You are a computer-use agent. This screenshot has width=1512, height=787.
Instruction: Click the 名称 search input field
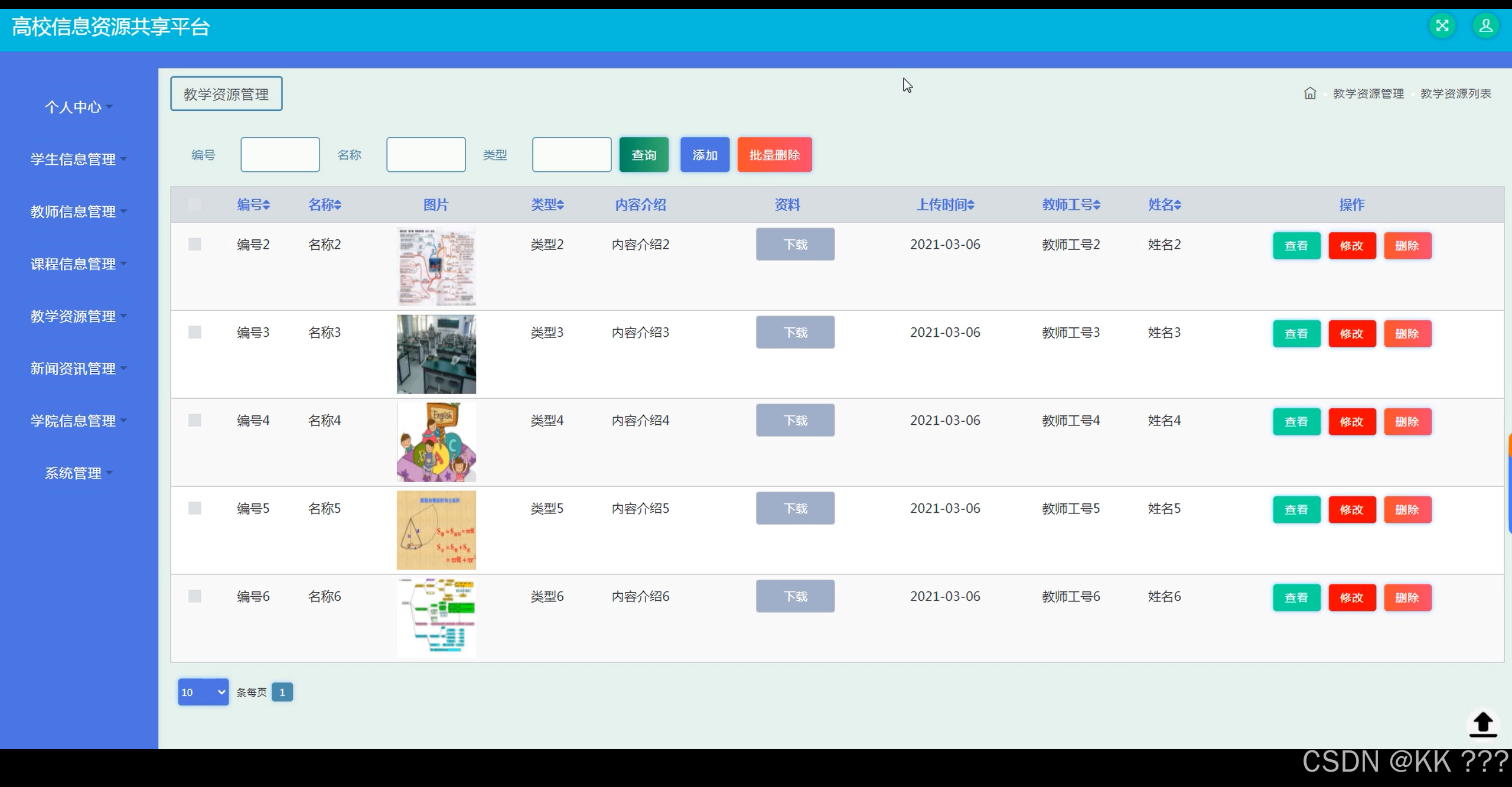pyautogui.click(x=426, y=155)
